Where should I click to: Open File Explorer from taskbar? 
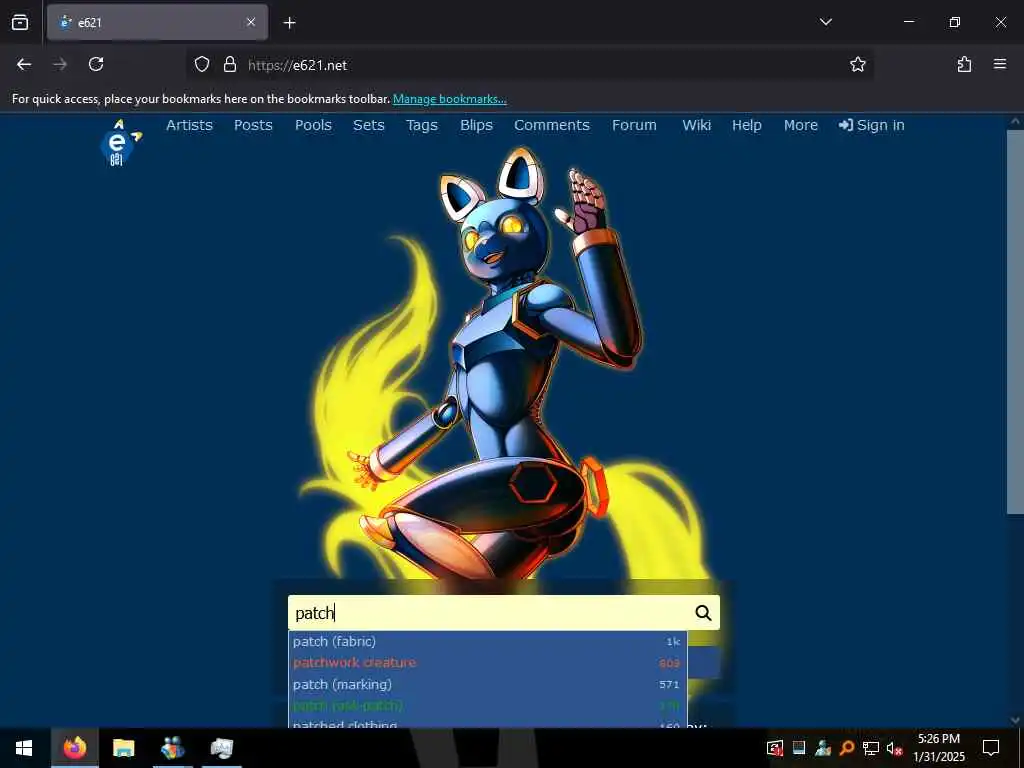(123, 748)
